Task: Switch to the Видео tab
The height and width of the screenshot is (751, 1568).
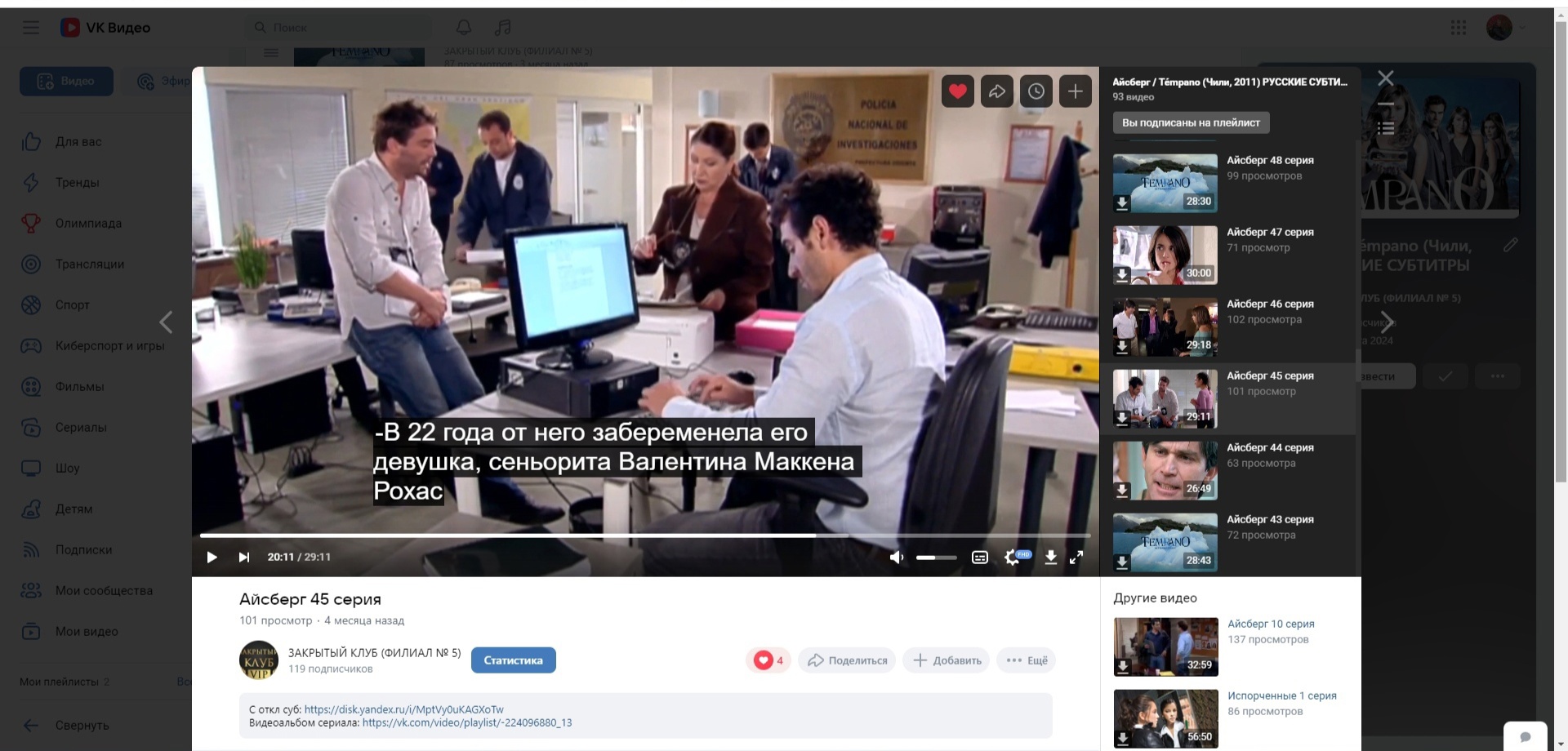Action: (66, 81)
